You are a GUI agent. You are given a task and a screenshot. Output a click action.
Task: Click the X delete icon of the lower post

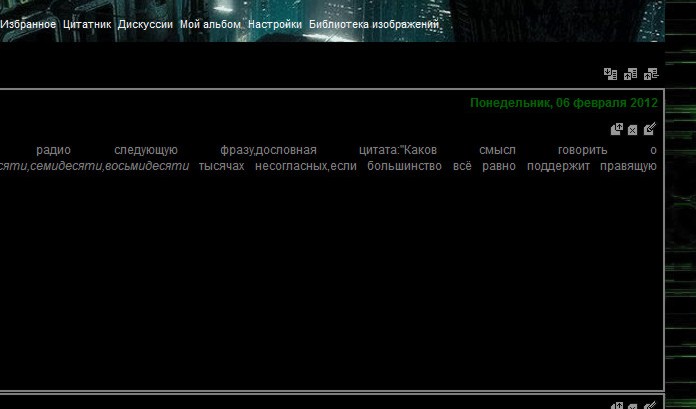(x=633, y=405)
